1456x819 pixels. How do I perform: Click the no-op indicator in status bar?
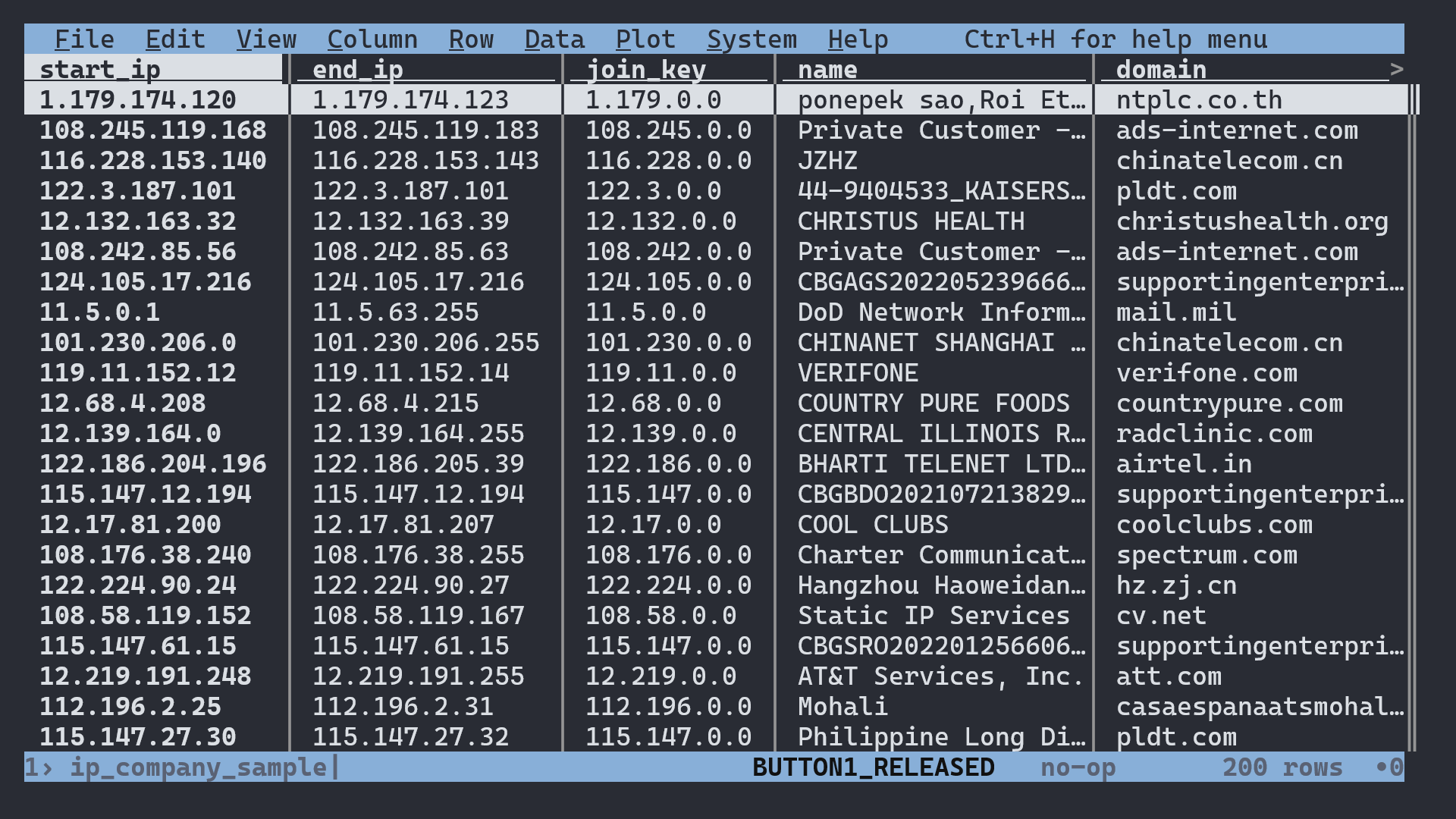[1078, 767]
